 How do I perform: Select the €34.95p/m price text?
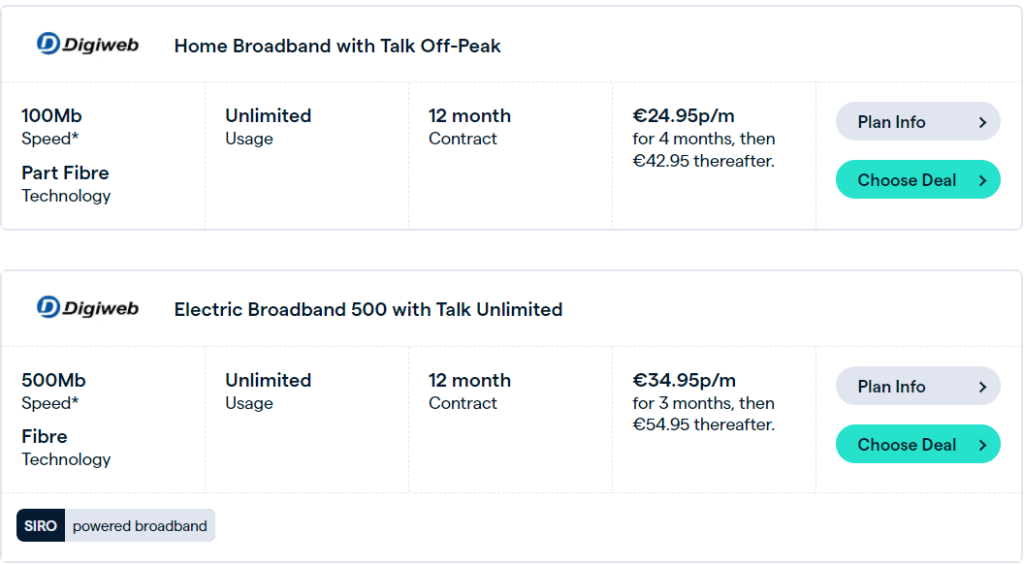[x=684, y=380]
